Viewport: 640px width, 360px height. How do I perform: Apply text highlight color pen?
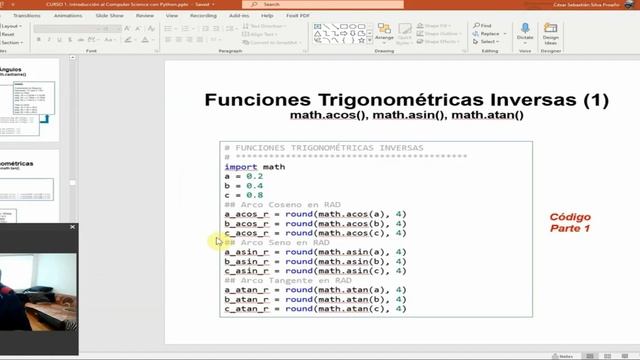click(128, 40)
